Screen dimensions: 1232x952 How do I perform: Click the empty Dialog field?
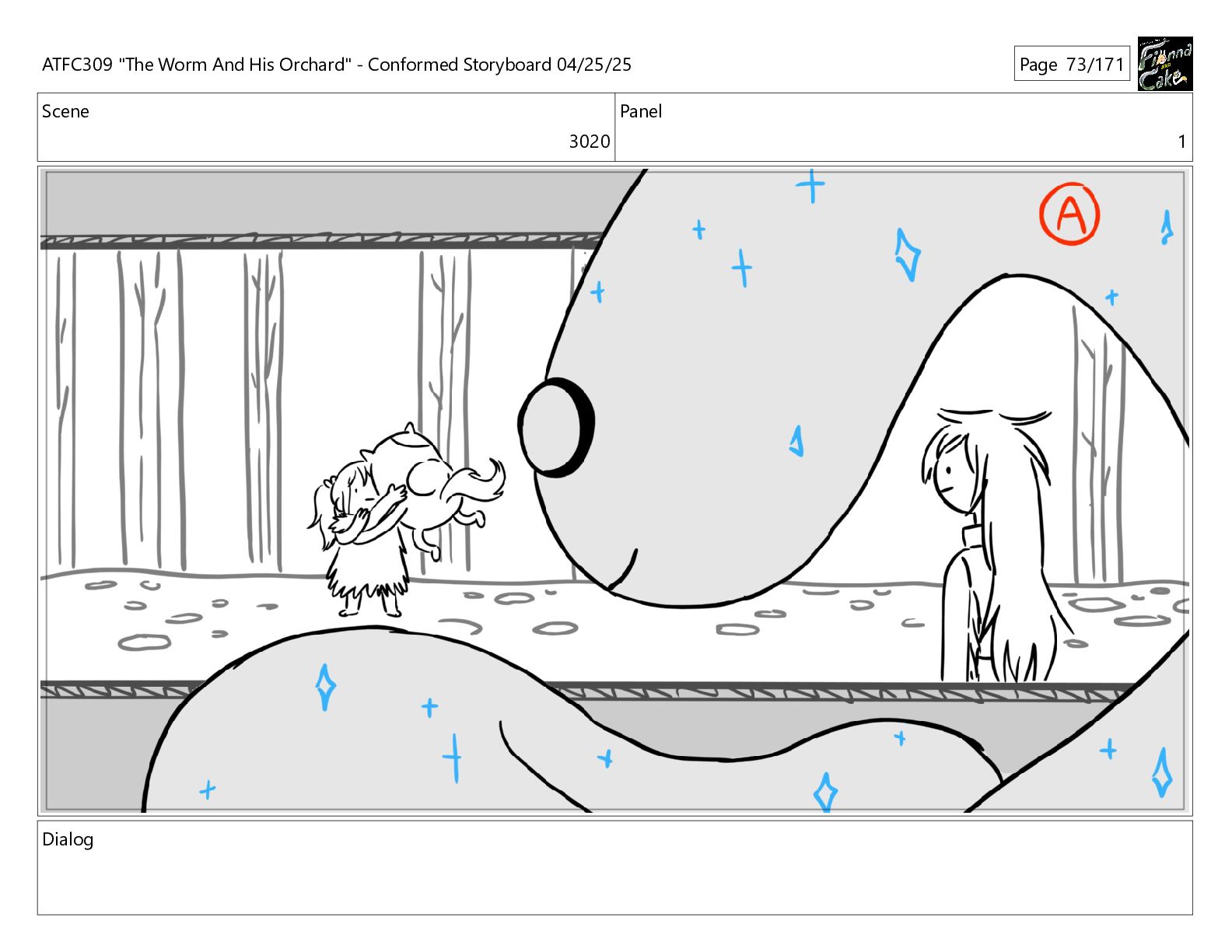pyautogui.click(x=615, y=868)
